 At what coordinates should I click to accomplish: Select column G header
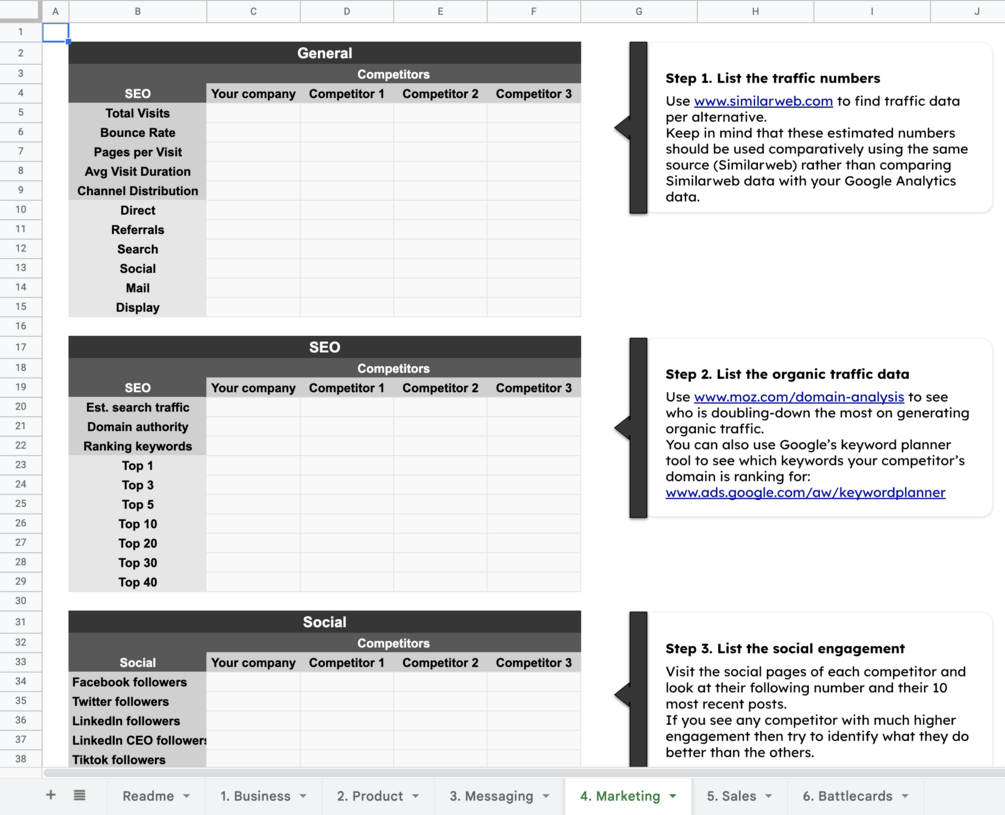[639, 12]
